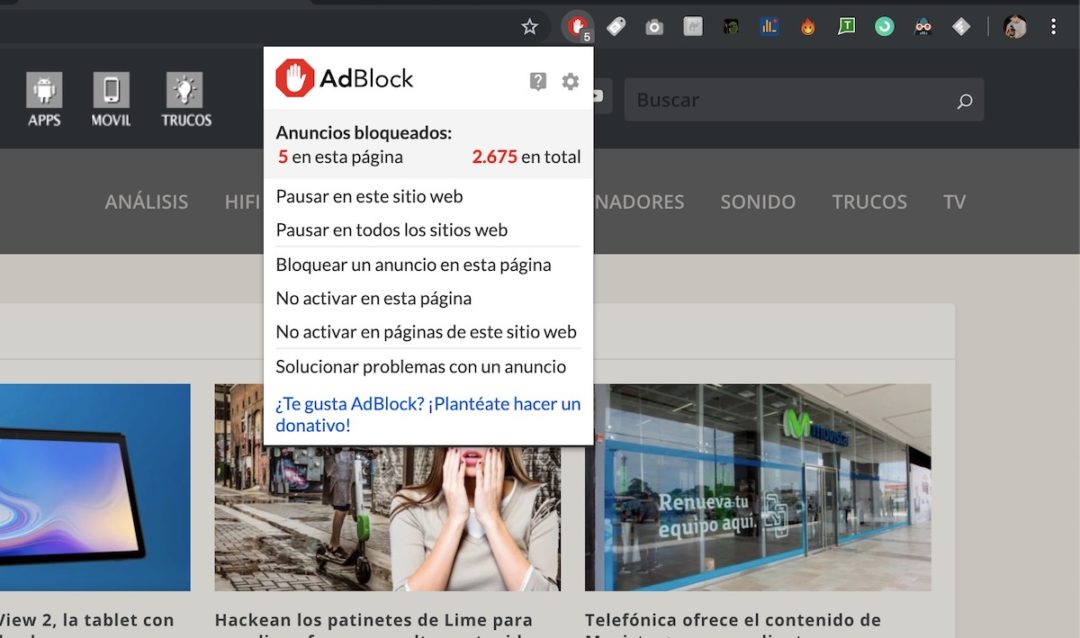Image resolution: width=1080 pixels, height=638 pixels.
Task: Open the Chrome profile avatar
Action: (x=1015, y=27)
